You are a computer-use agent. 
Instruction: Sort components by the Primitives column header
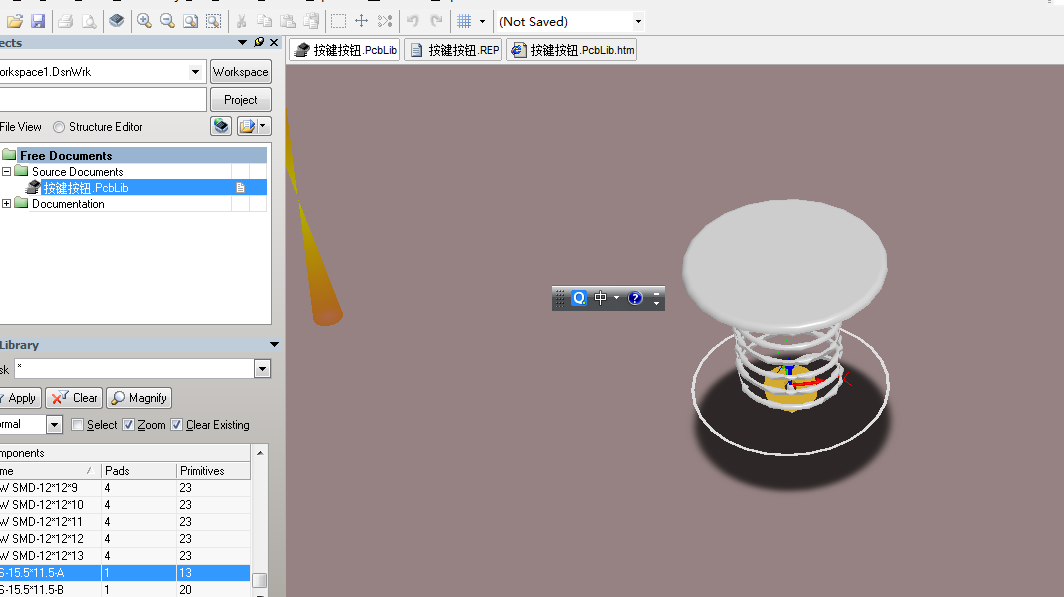click(214, 471)
